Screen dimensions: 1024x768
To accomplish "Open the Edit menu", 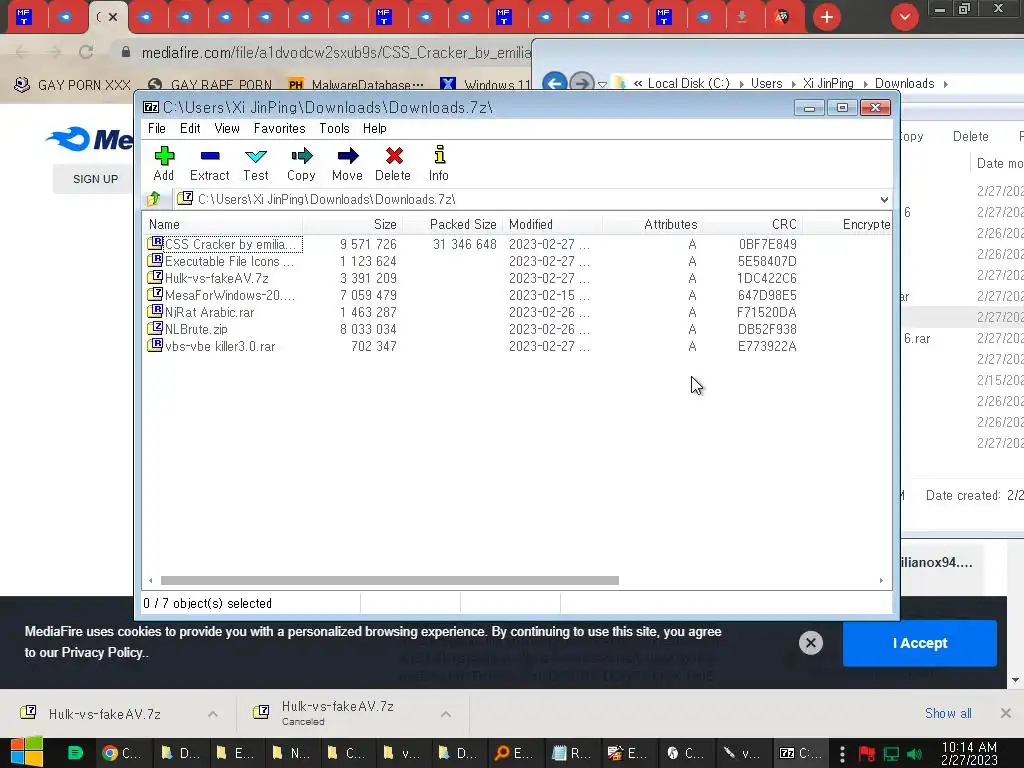I will pos(190,129).
